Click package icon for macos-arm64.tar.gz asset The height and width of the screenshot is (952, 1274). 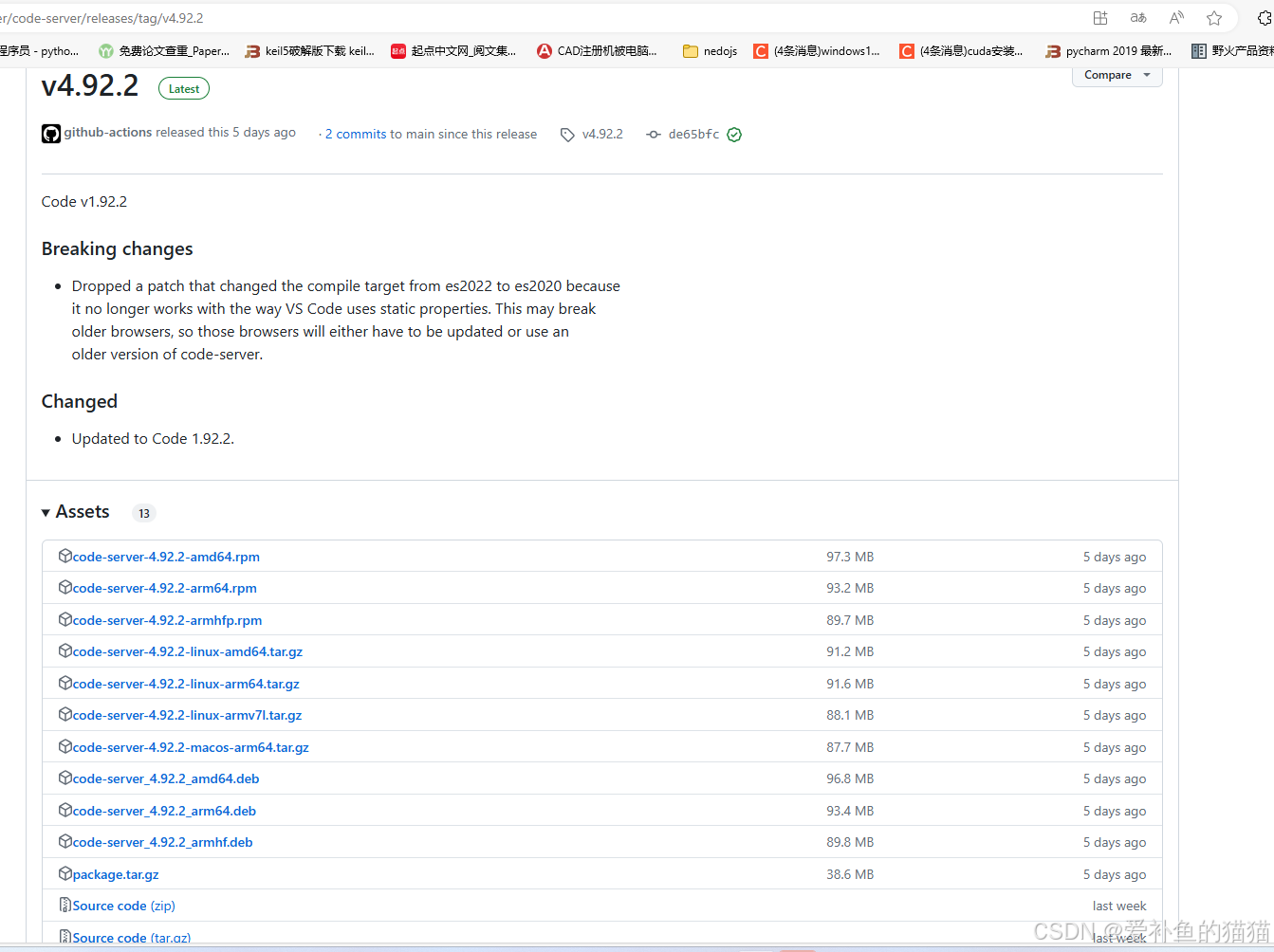click(x=65, y=746)
